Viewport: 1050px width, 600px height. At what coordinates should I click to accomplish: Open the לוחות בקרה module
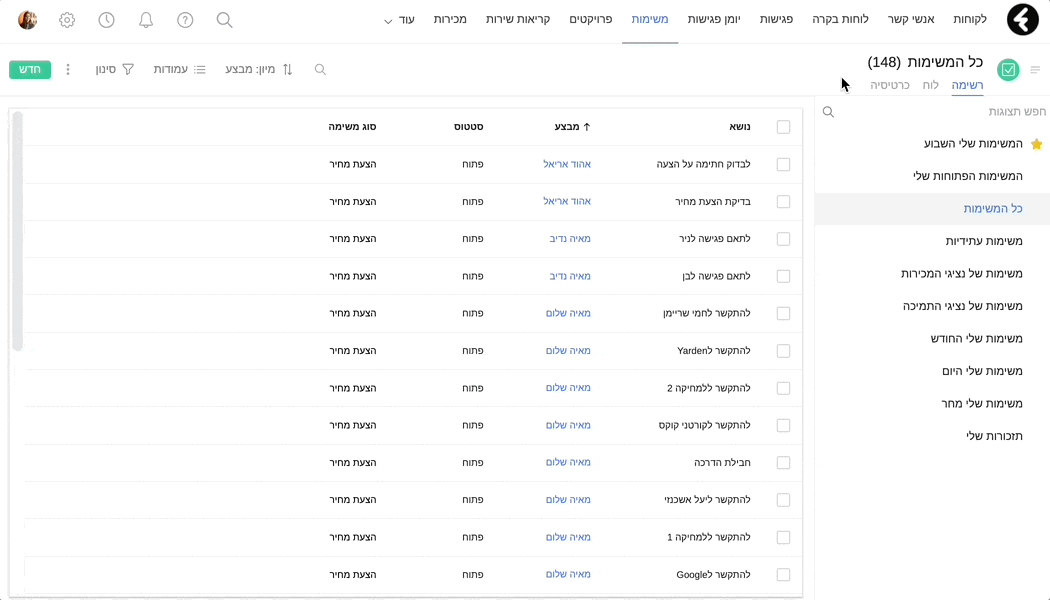(840, 19)
